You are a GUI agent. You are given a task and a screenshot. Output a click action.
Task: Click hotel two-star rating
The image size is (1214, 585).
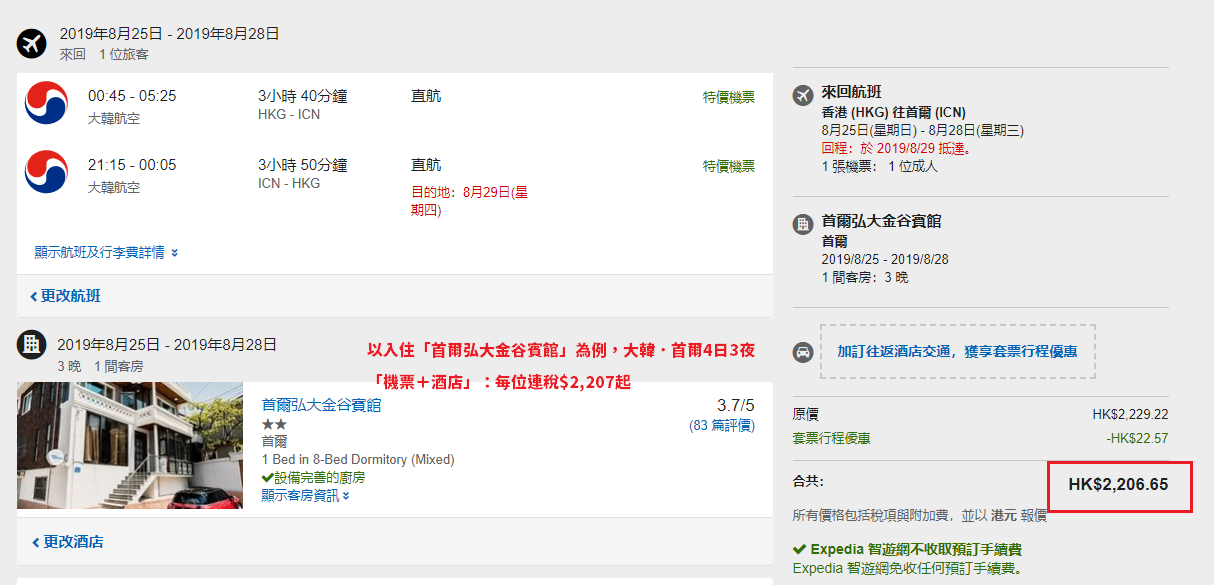point(274,424)
